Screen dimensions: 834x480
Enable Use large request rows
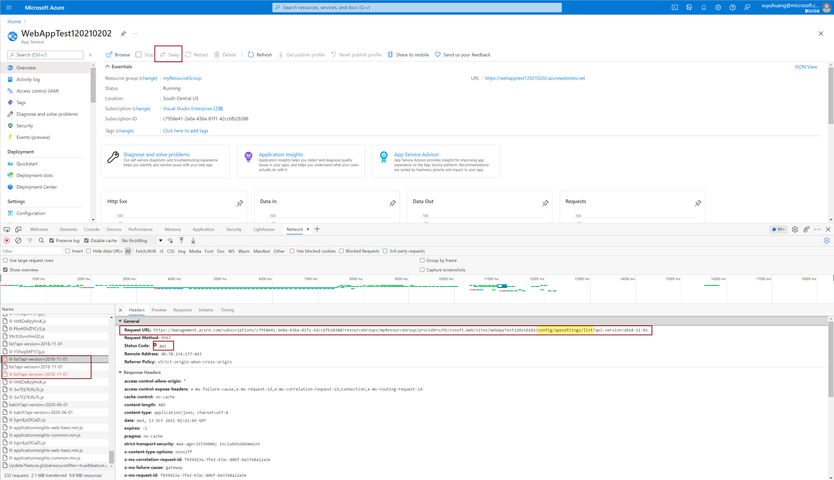pos(5,261)
